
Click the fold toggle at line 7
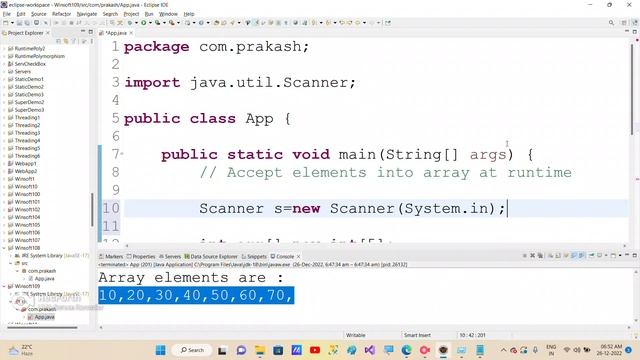tap(122, 154)
